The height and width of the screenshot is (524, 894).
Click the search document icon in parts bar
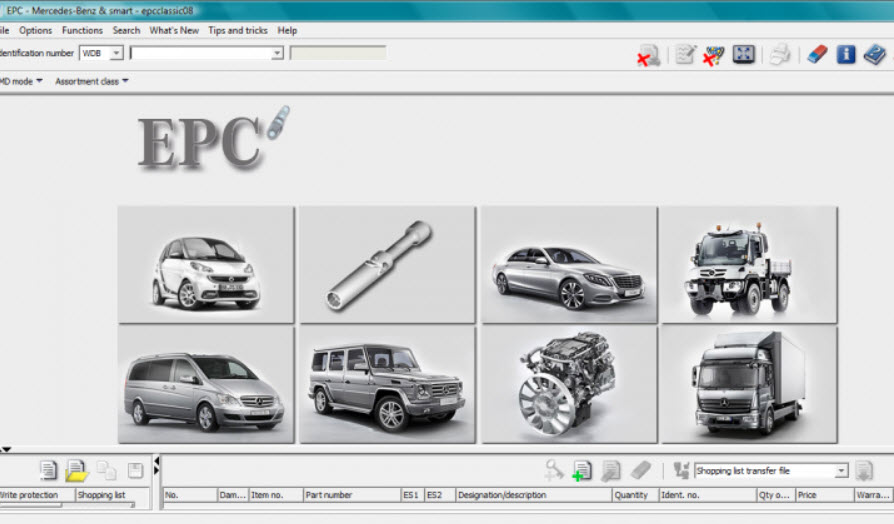click(610, 471)
